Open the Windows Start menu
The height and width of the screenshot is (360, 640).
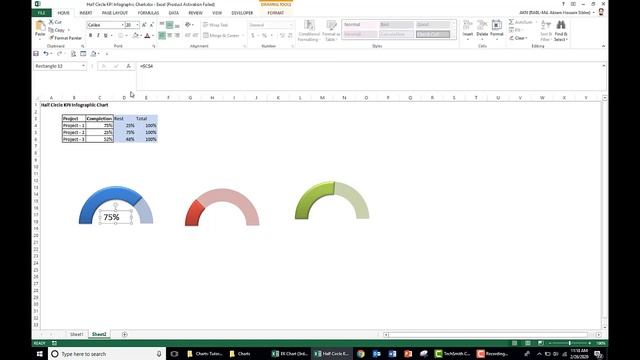pyautogui.click(x=40, y=354)
